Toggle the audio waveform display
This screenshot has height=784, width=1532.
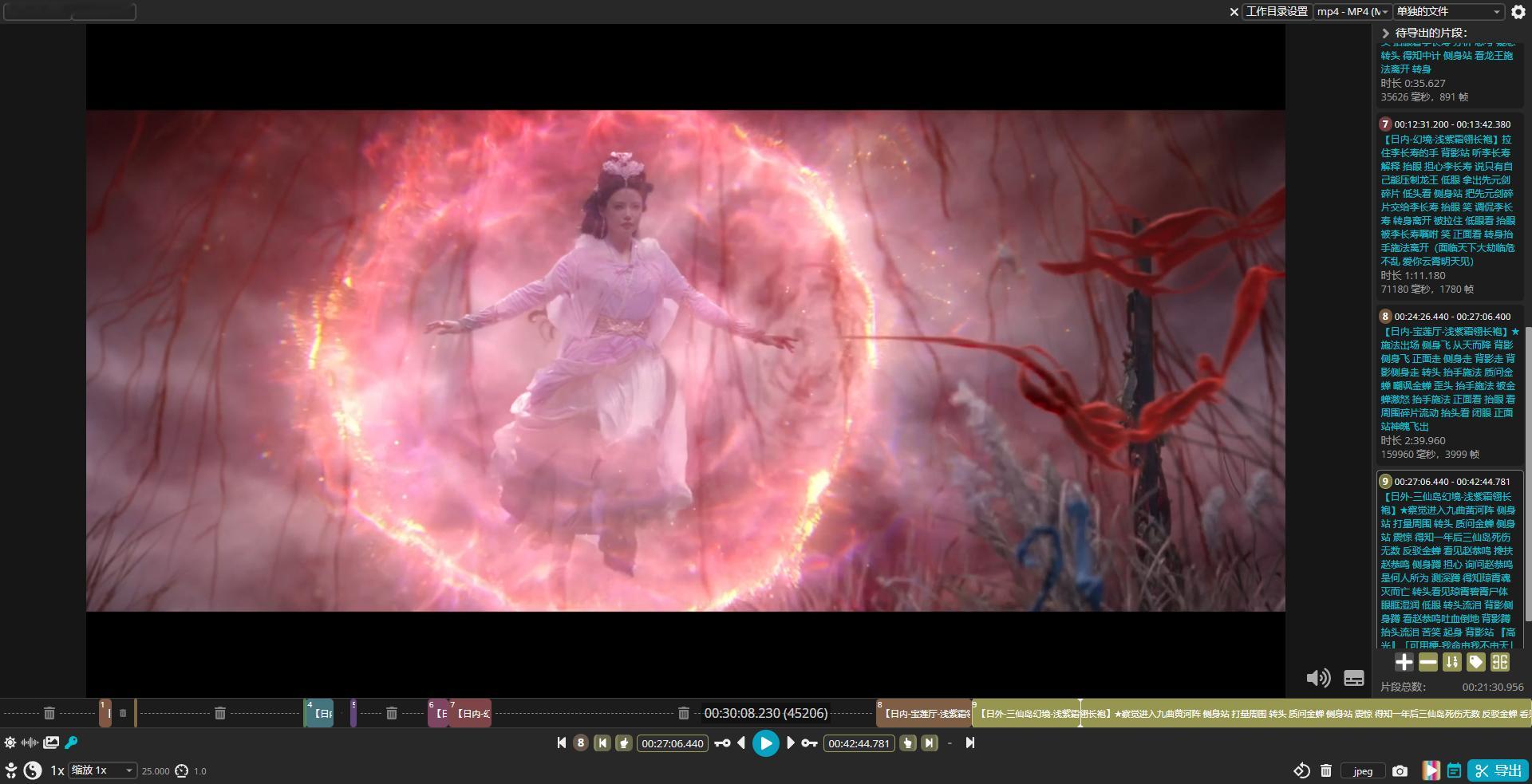30,743
